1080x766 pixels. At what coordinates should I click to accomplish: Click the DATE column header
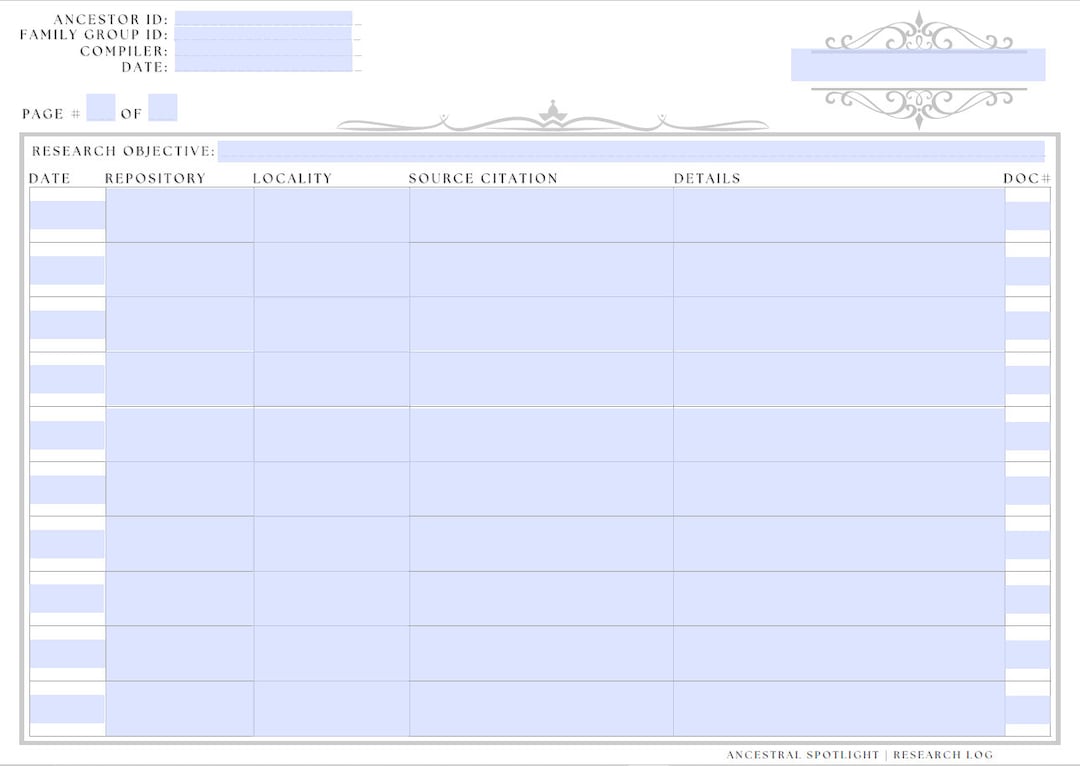[51, 178]
